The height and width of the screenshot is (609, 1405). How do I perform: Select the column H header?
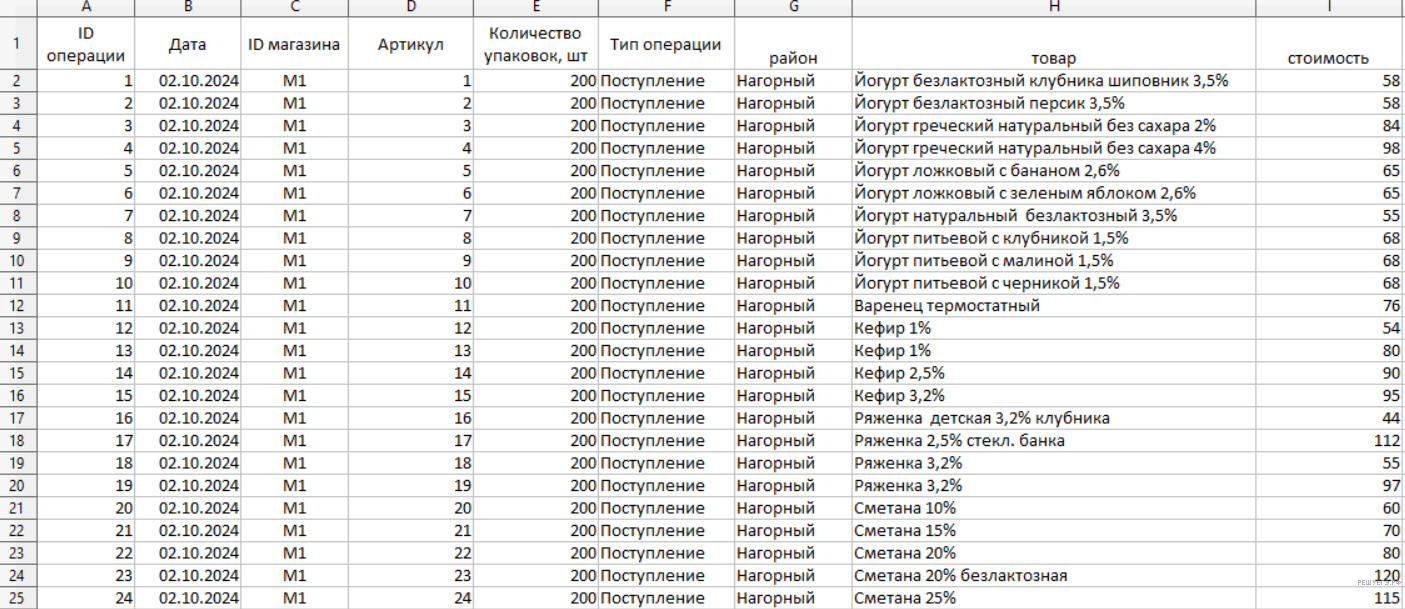tap(1053, 7)
